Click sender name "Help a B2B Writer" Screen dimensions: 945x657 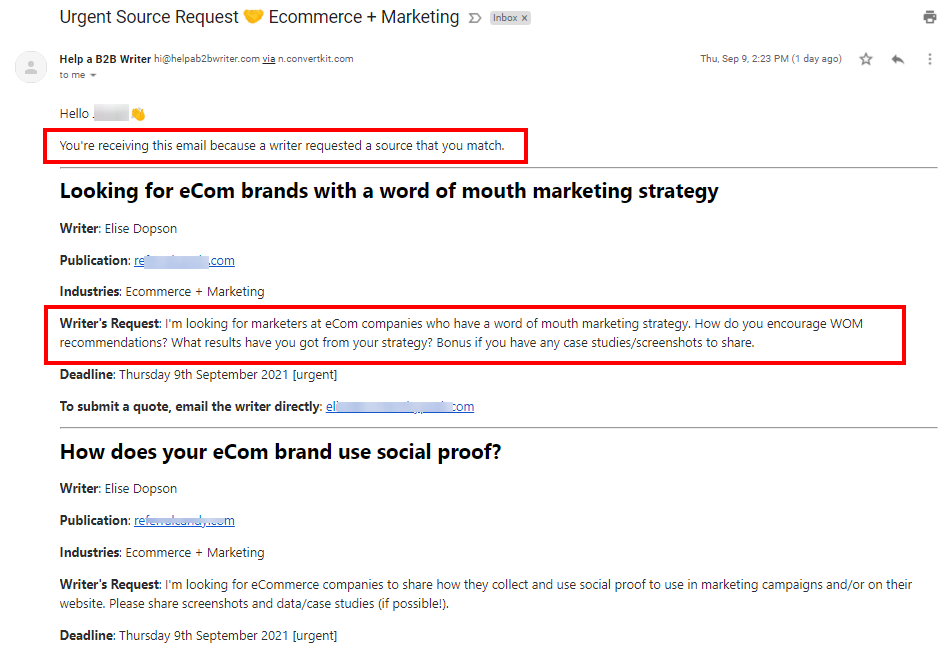coord(105,59)
